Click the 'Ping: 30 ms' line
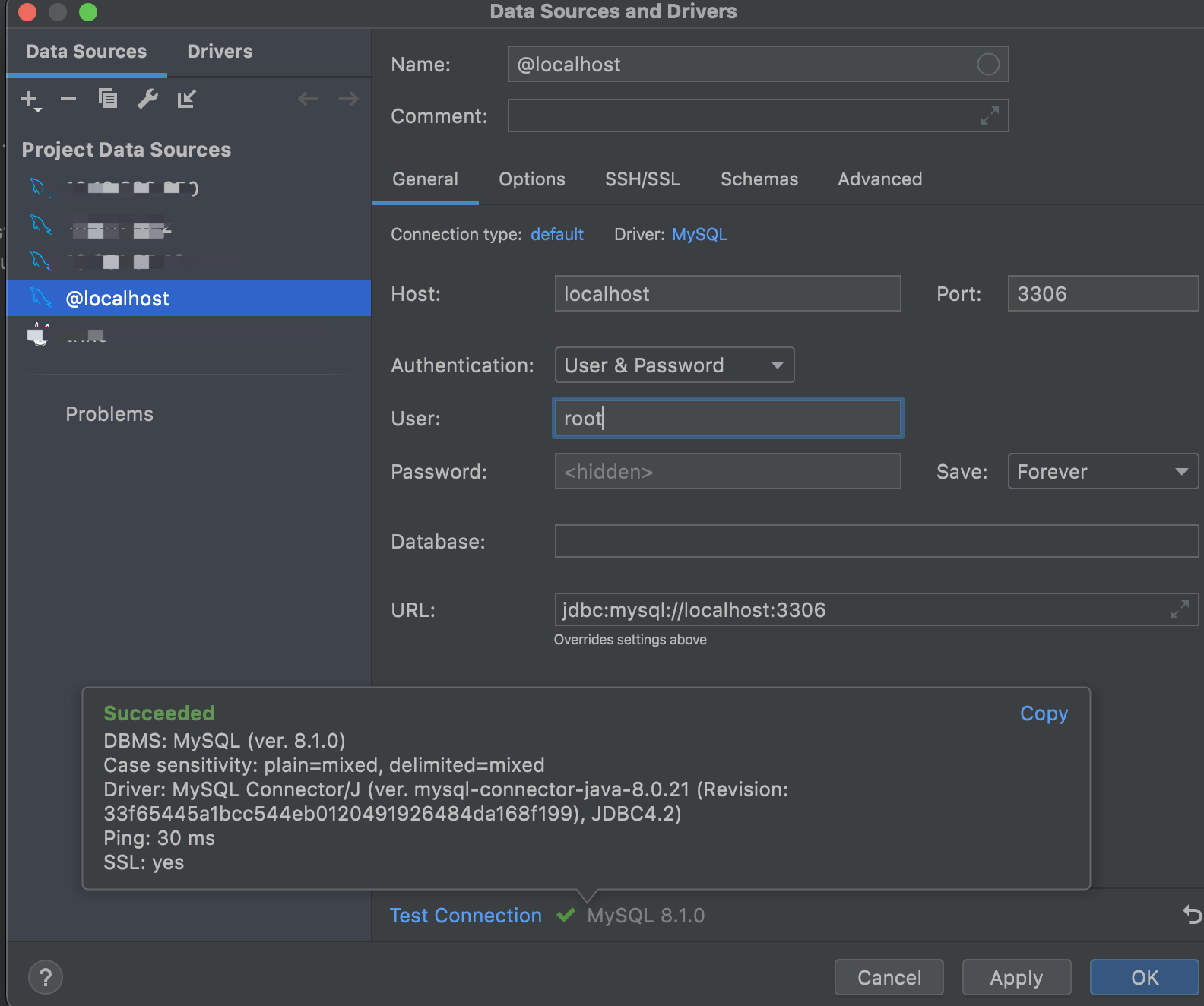 (x=159, y=838)
